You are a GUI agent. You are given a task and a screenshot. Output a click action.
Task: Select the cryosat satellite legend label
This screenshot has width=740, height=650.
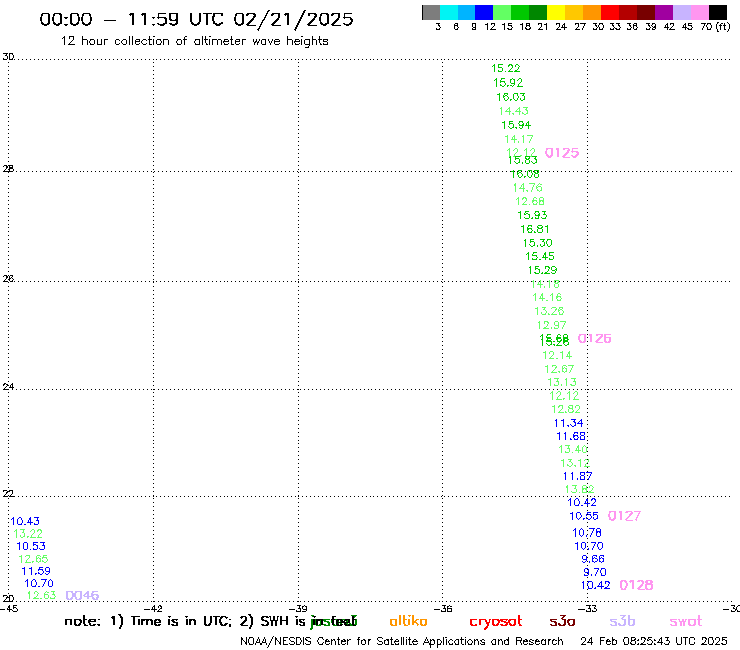point(496,622)
